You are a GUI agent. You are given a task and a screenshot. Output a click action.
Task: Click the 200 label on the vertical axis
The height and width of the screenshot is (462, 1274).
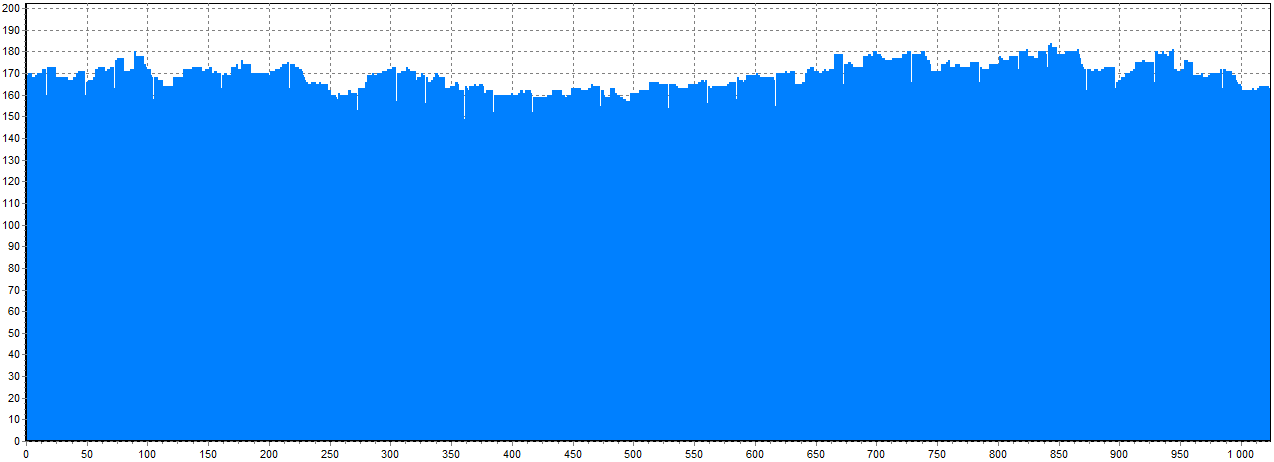[11, 8]
